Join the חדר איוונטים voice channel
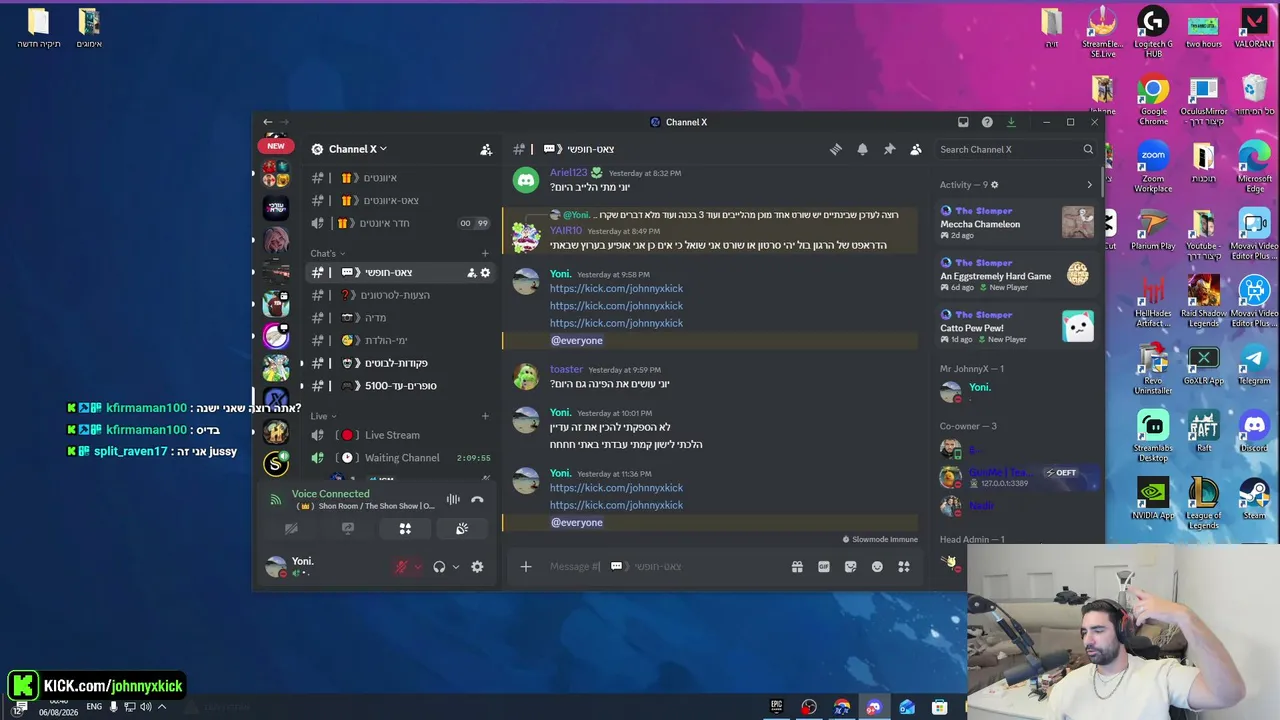The width and height of the screenshot is (1280, 720). (x=400, y=223)
